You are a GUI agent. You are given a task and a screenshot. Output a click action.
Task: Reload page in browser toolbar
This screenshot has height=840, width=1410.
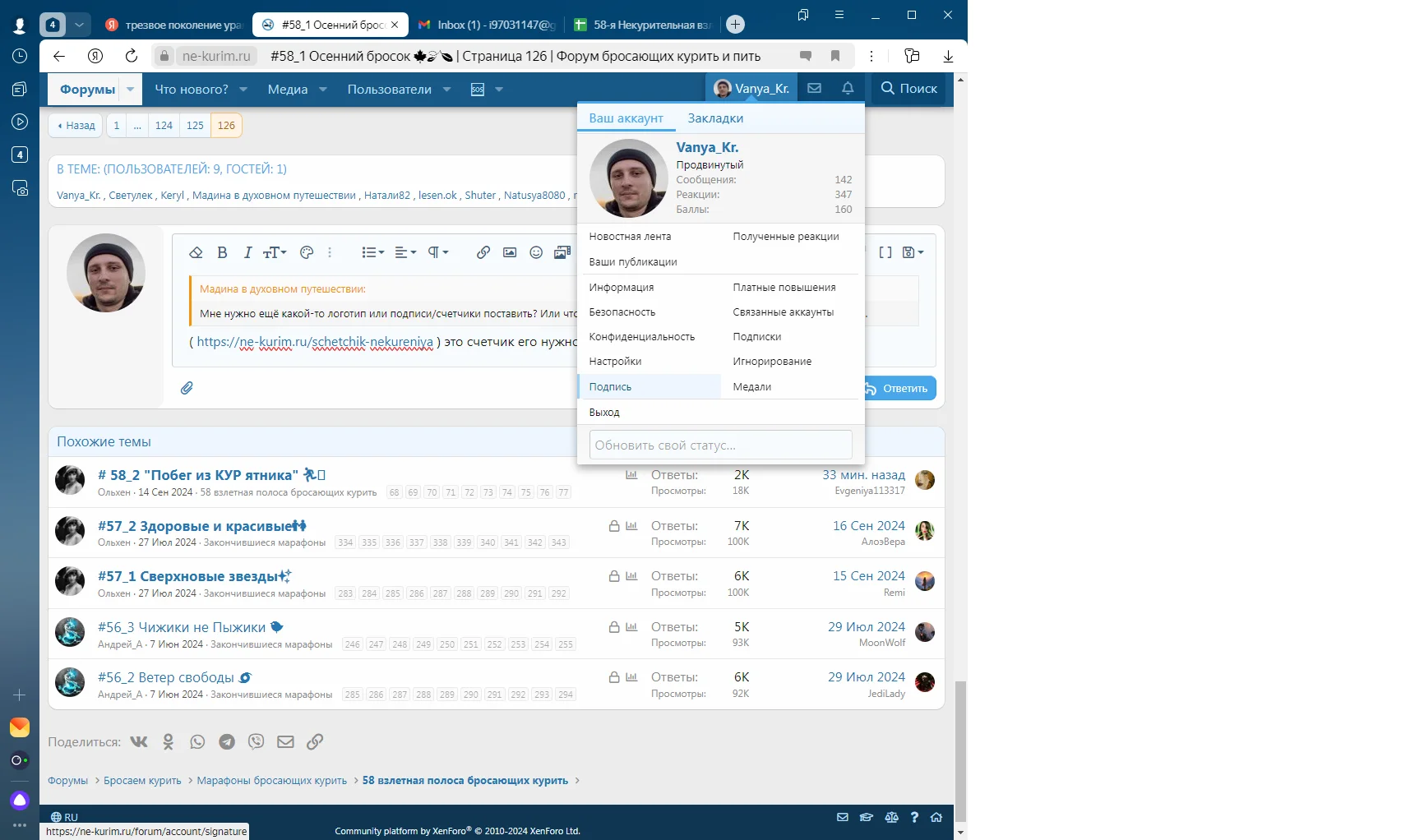[132, 56]
